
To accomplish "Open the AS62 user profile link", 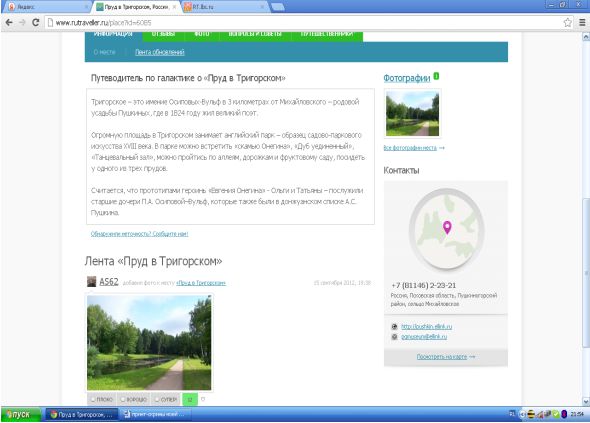I will [109, 281].
